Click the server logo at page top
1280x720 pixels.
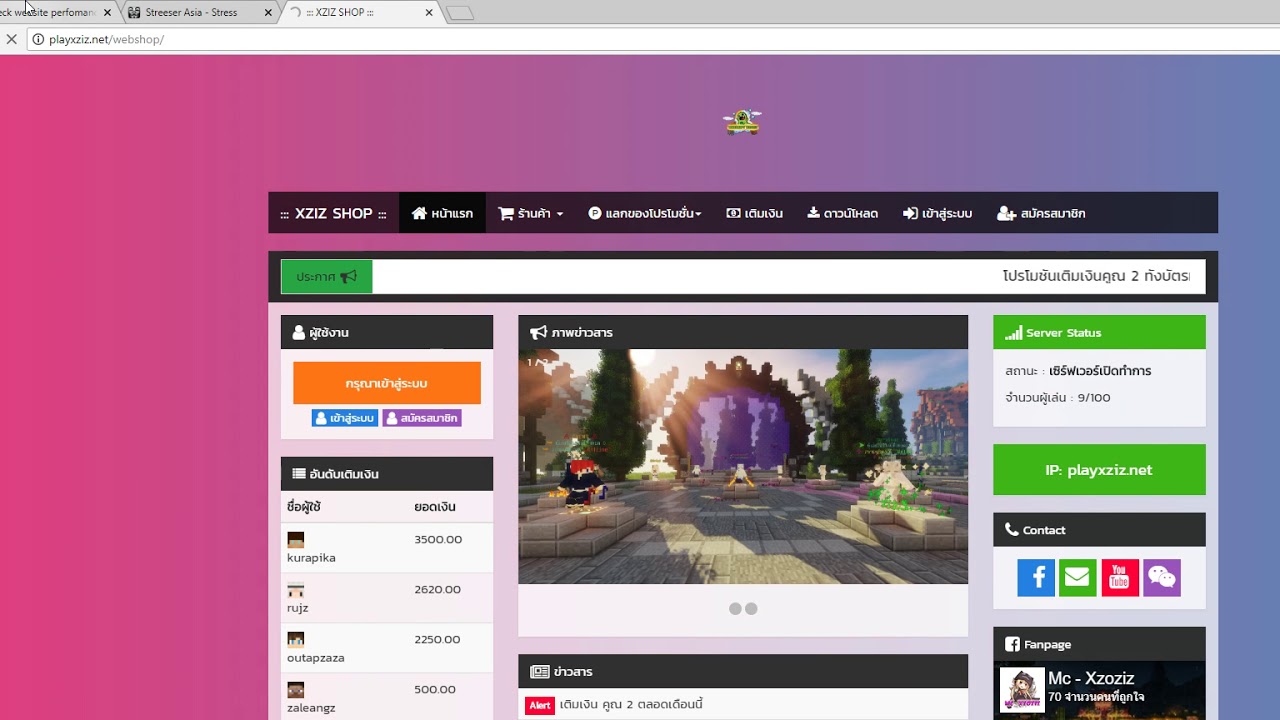coord(742,122)
